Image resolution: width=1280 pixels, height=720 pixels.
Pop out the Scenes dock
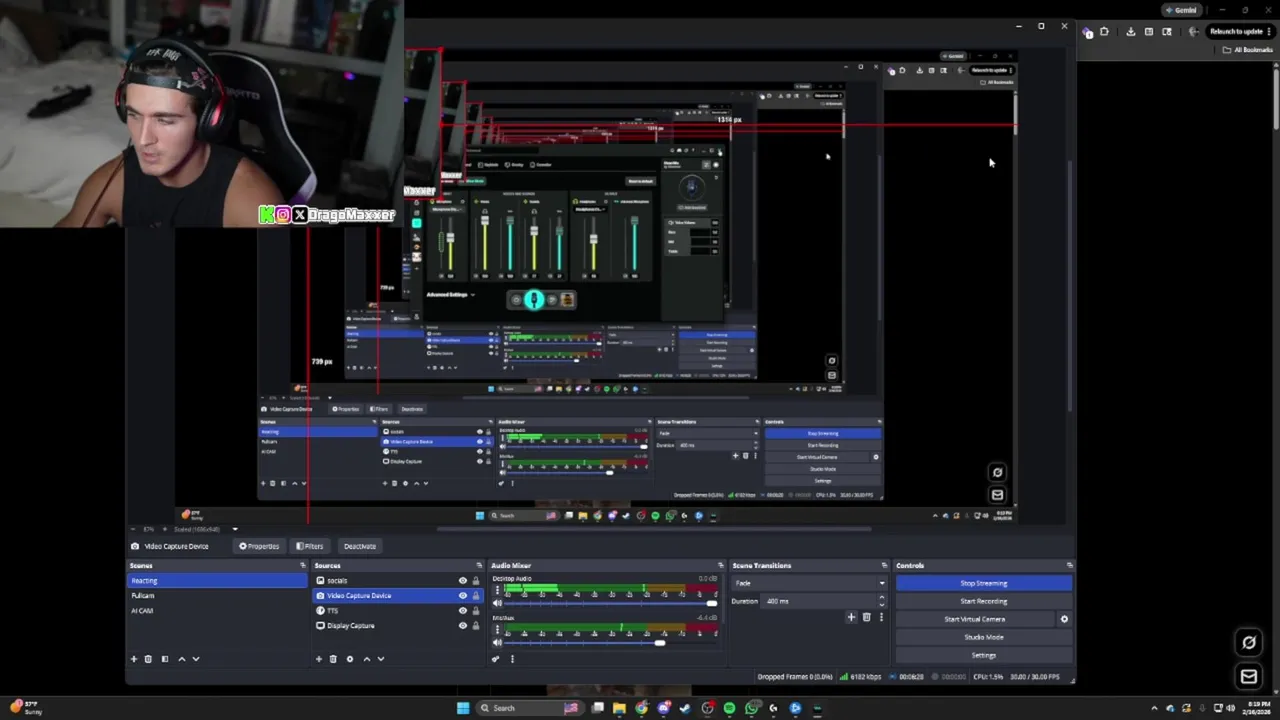[302, 566]
